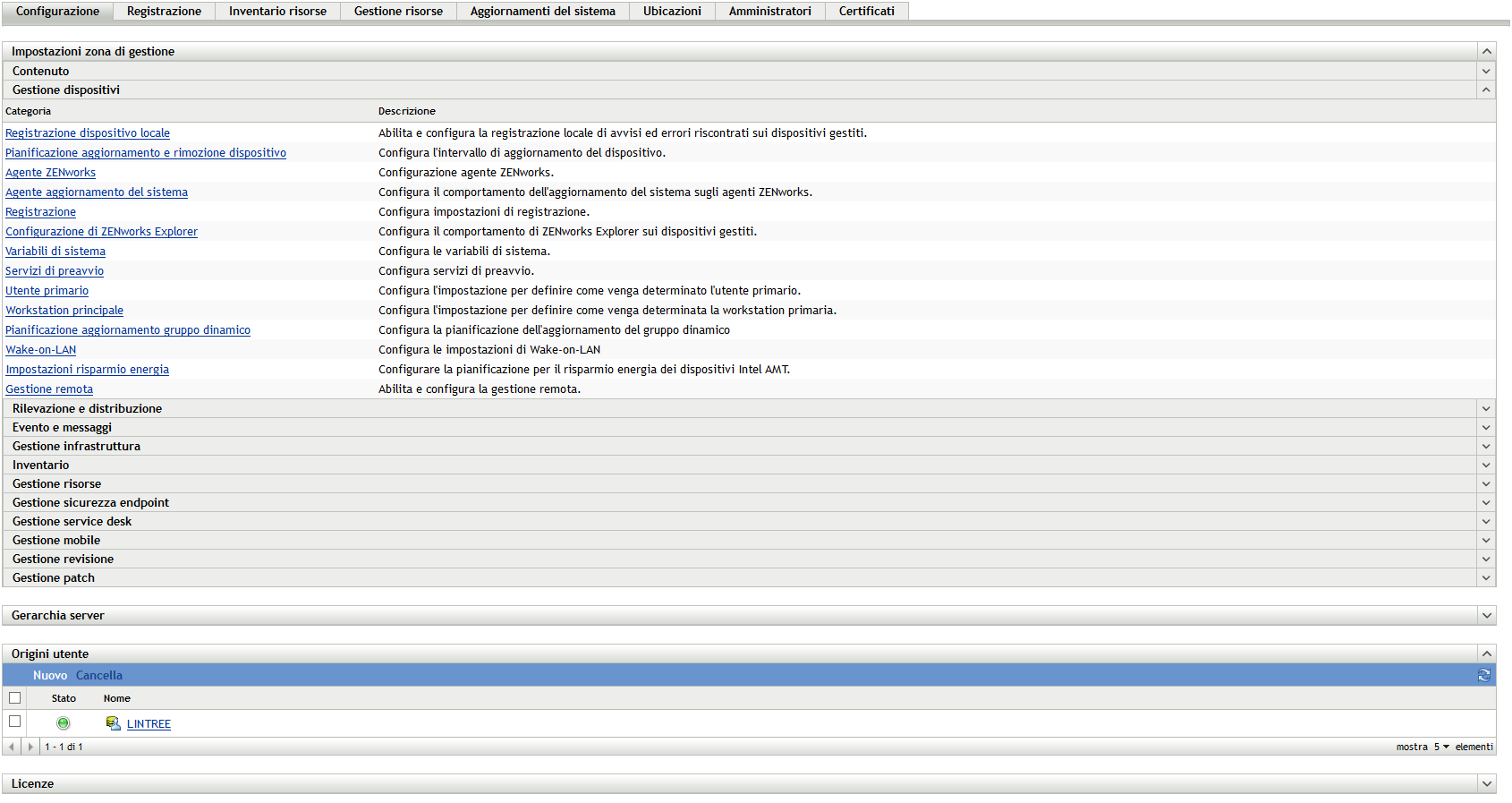Viewport: 1512px width, 803px height.
Task: Collapse the Impostazioni zona di gestione panel
Action: click(x=1486, y=52)
